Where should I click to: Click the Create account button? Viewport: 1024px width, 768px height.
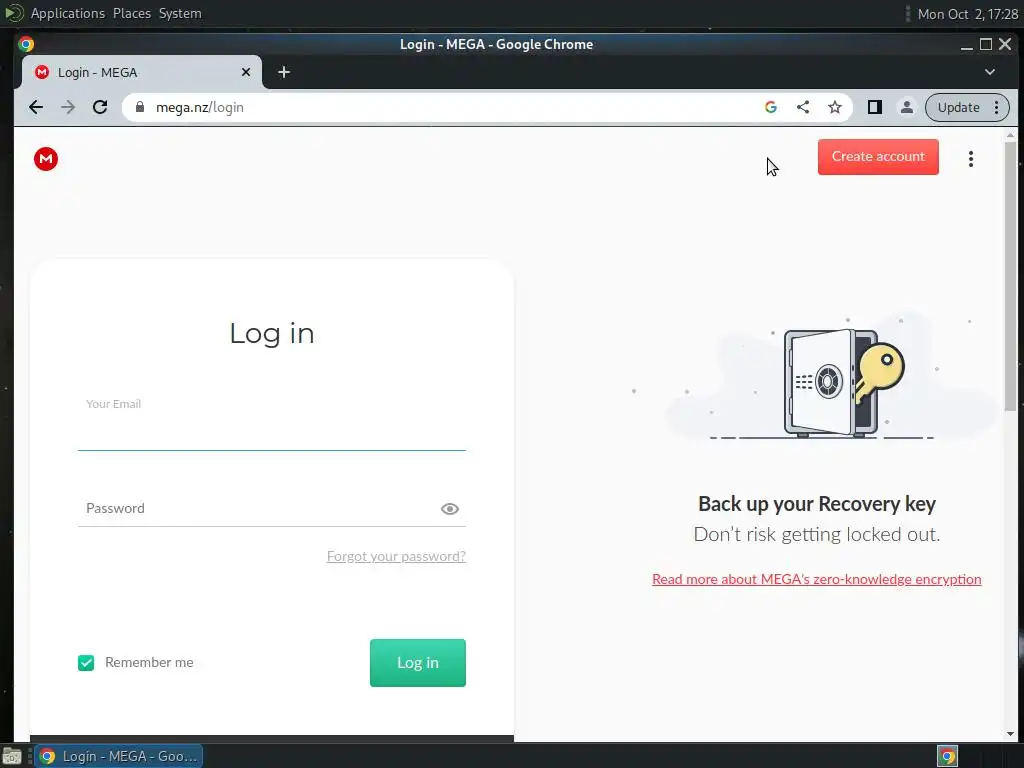pos(878,157)
